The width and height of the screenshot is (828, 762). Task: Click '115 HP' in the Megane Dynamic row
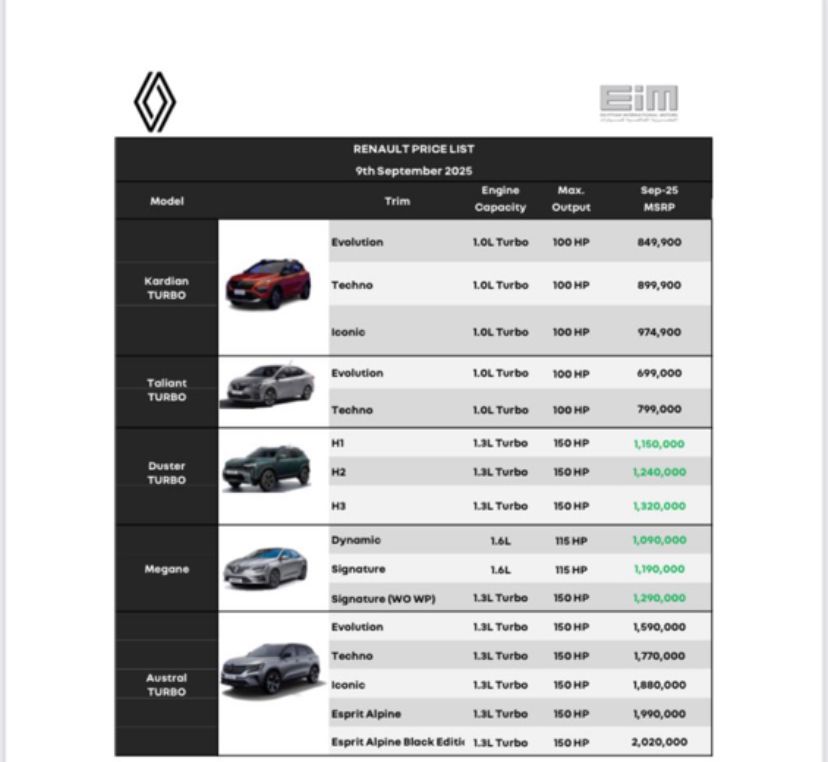[x=571, y=541]
